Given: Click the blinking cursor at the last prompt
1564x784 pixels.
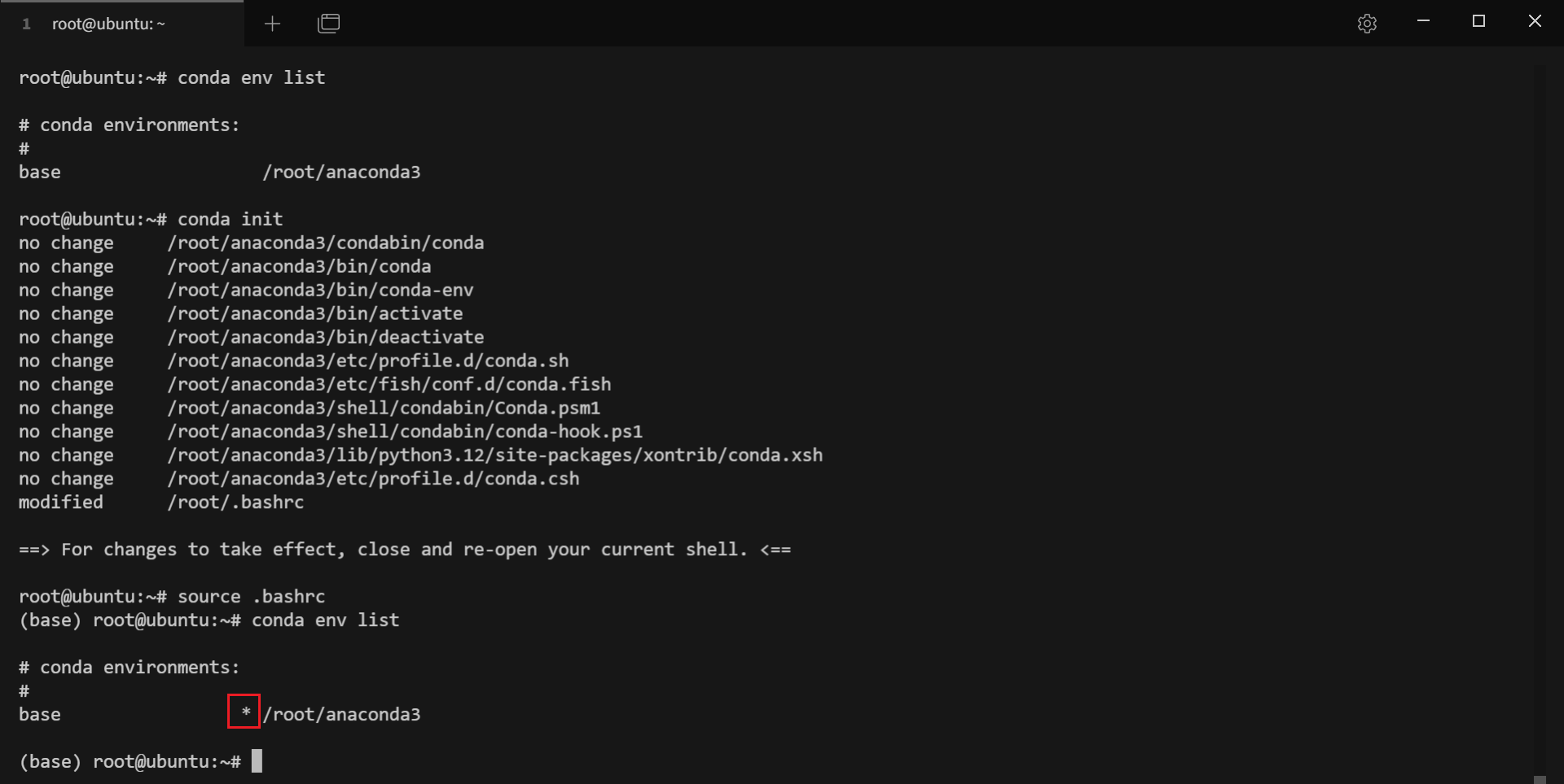Looking at the screenshot, I should click(x=257, y=761).
